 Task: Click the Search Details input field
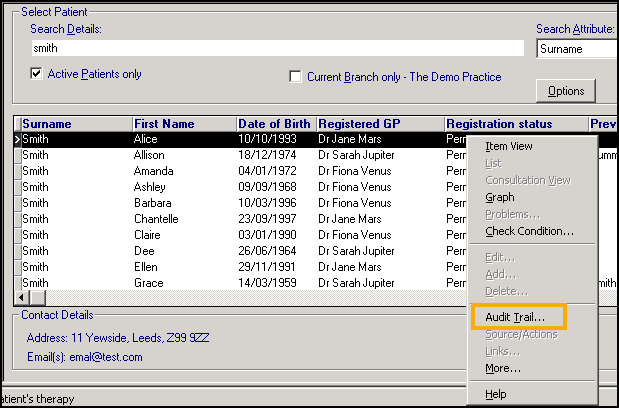pyautogui.click(x=277, y=48)
